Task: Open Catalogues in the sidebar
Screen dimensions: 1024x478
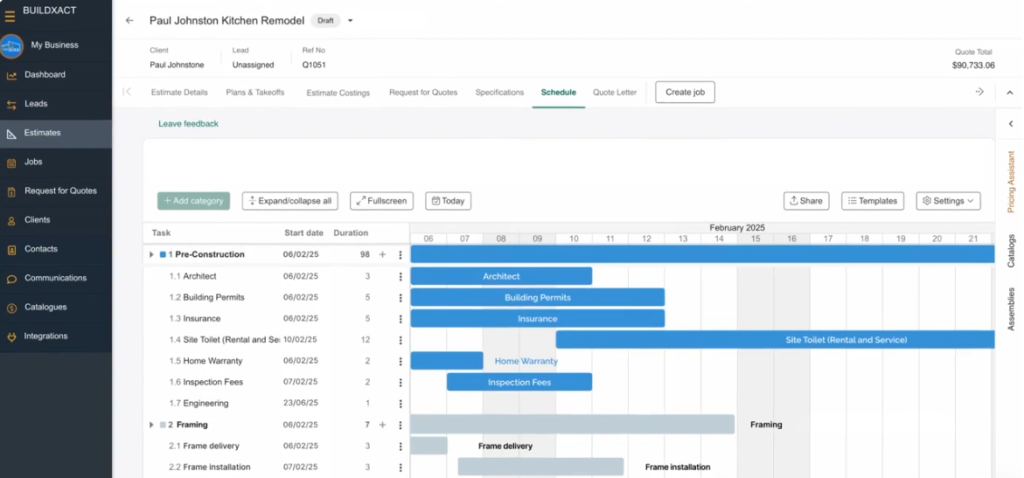Action: [x=56, y=307]
